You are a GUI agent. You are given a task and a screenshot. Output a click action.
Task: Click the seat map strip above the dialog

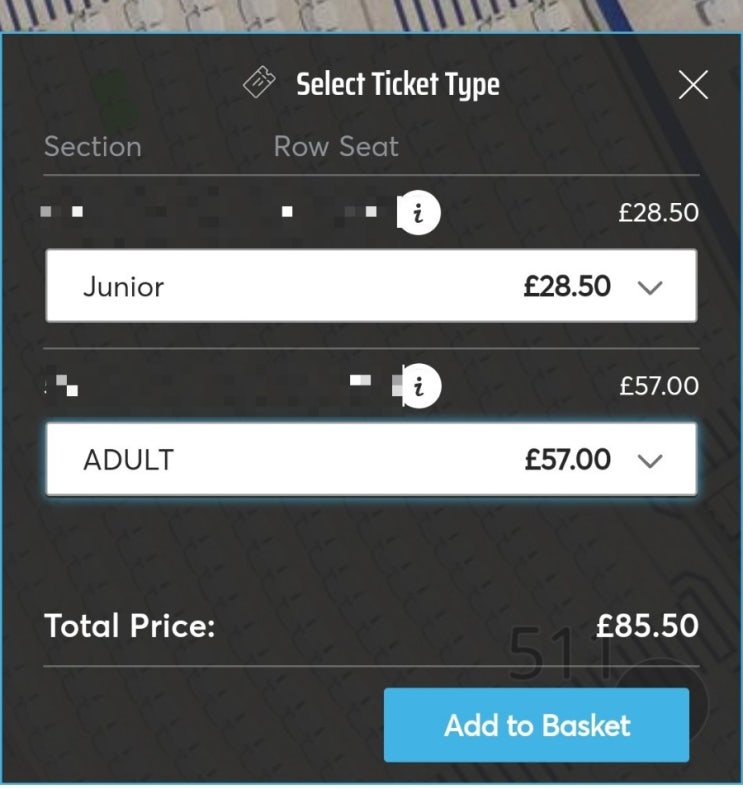pyautogui.click(x=371, y=15)
